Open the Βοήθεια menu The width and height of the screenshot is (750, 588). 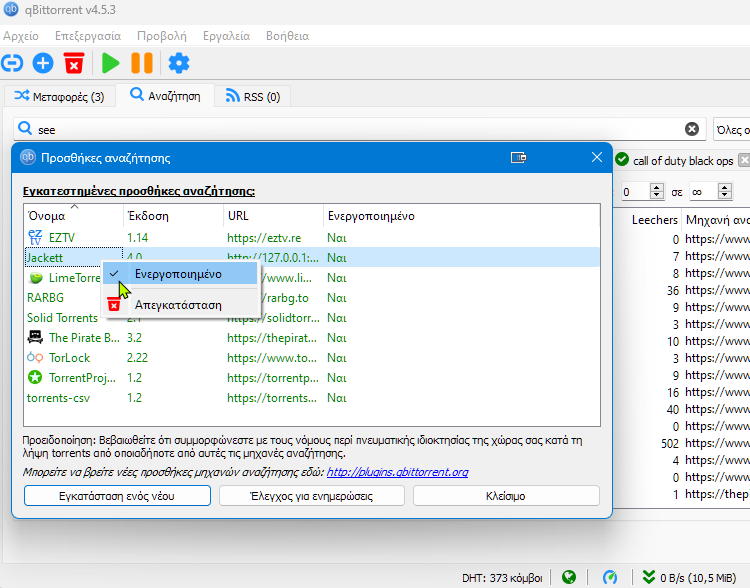[287, 36]
